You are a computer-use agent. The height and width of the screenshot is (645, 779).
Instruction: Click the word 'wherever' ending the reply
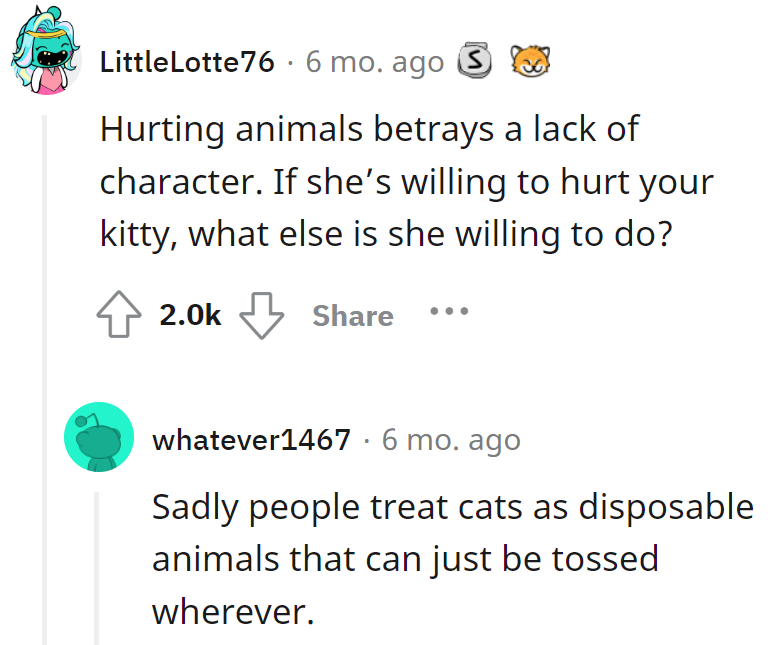(233, 610)
